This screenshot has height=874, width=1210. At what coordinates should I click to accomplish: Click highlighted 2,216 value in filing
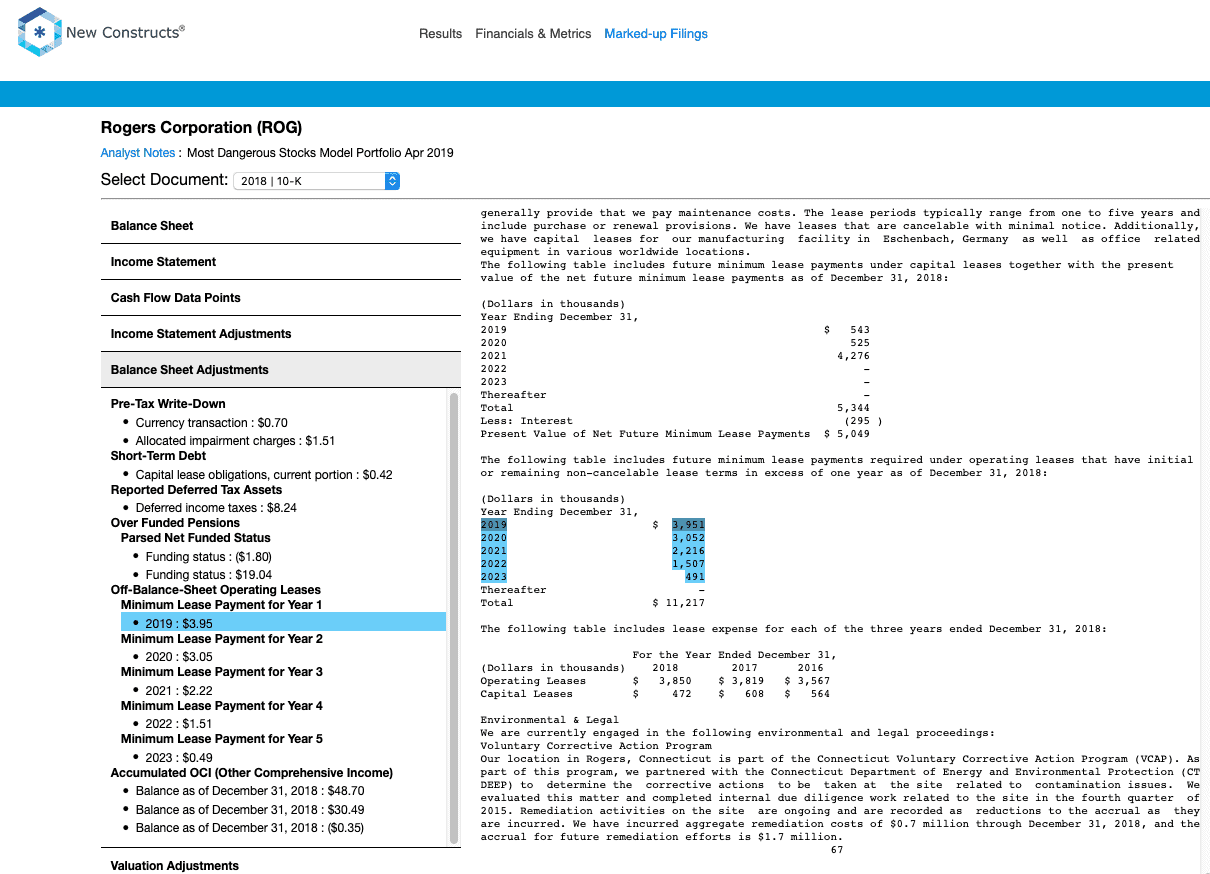point(689,550)
